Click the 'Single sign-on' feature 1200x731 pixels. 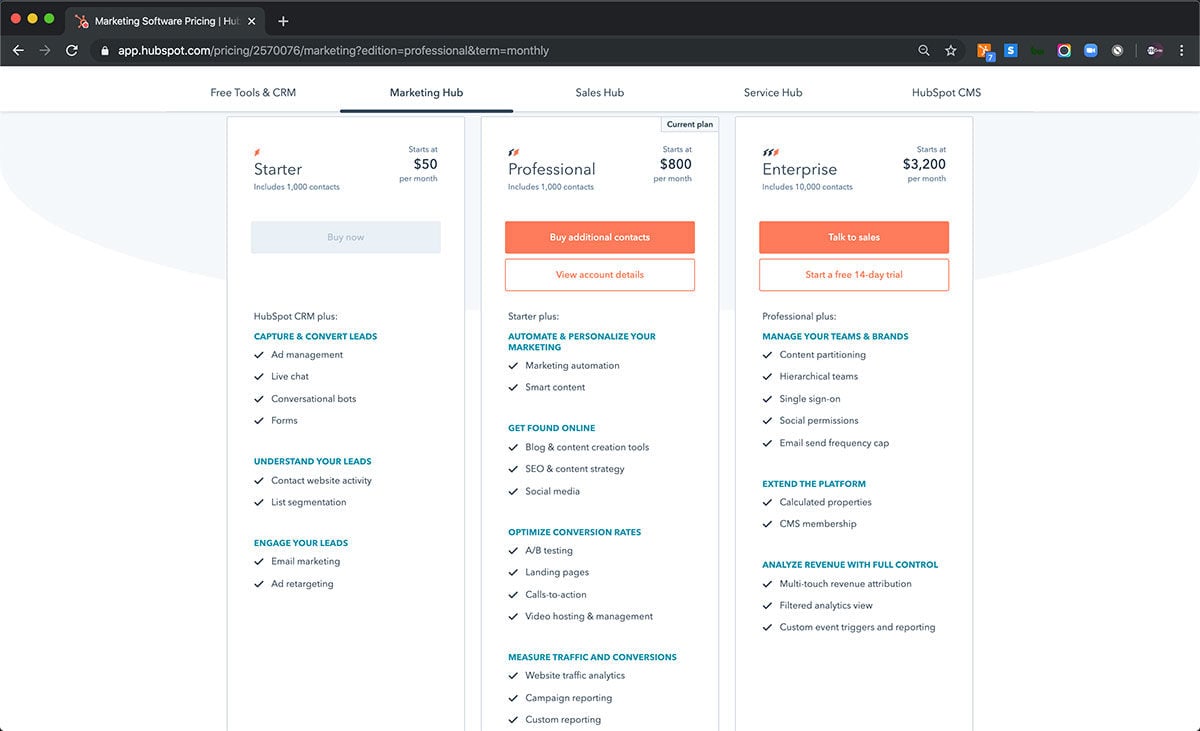coord(810,399)
